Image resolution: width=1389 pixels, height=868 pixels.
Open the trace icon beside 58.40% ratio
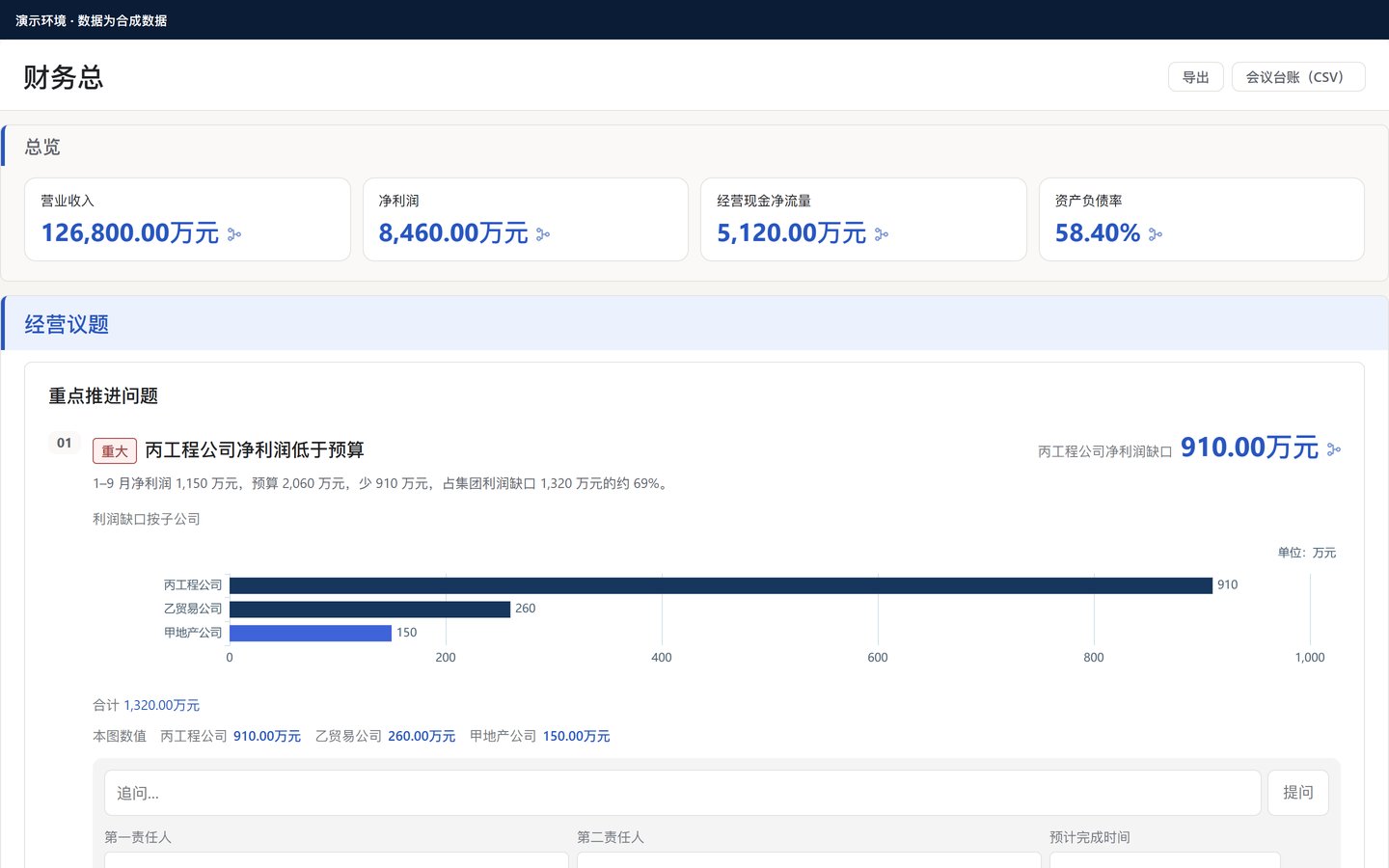pyautogui.click(x=1156, y=234)
